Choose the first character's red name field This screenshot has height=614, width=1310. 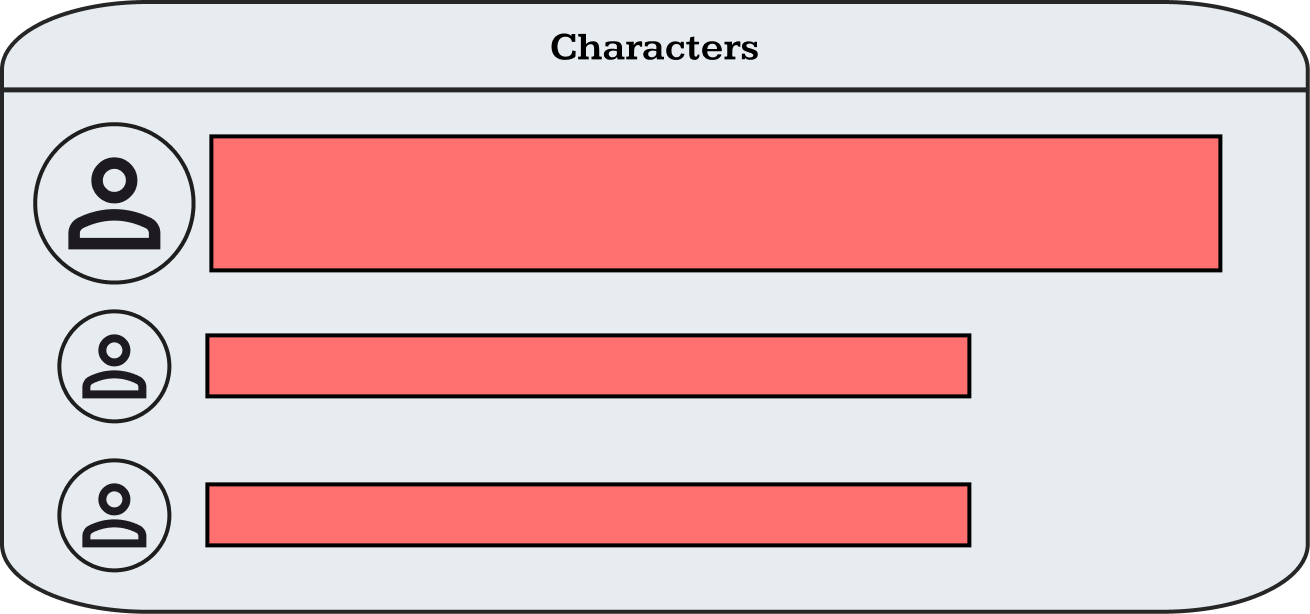(715, 203)
